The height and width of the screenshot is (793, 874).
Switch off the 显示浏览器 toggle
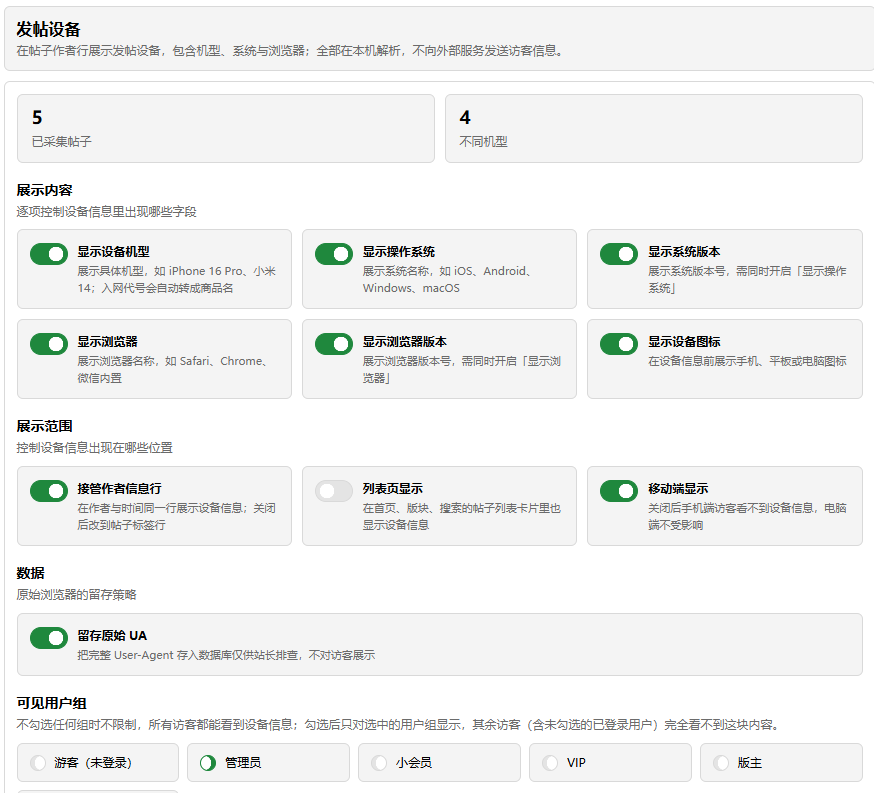point(49,344)
